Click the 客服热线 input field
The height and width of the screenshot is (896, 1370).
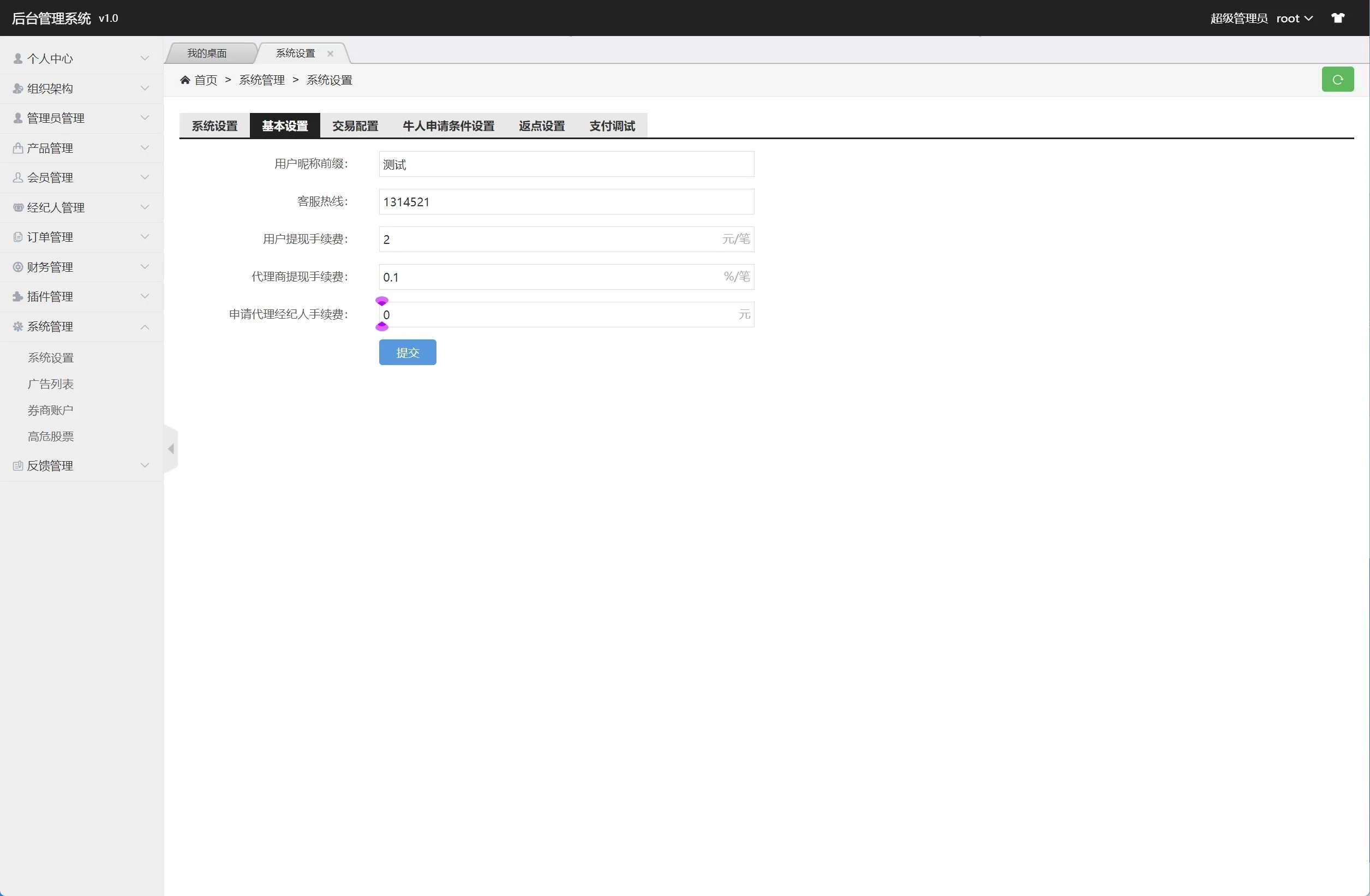566,202
